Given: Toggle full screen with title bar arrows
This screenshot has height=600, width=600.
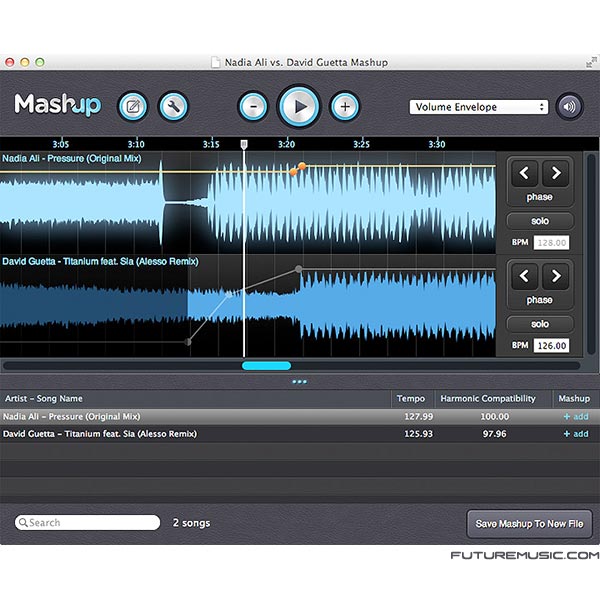Looking at the screenshot, I should pos(591,62).
